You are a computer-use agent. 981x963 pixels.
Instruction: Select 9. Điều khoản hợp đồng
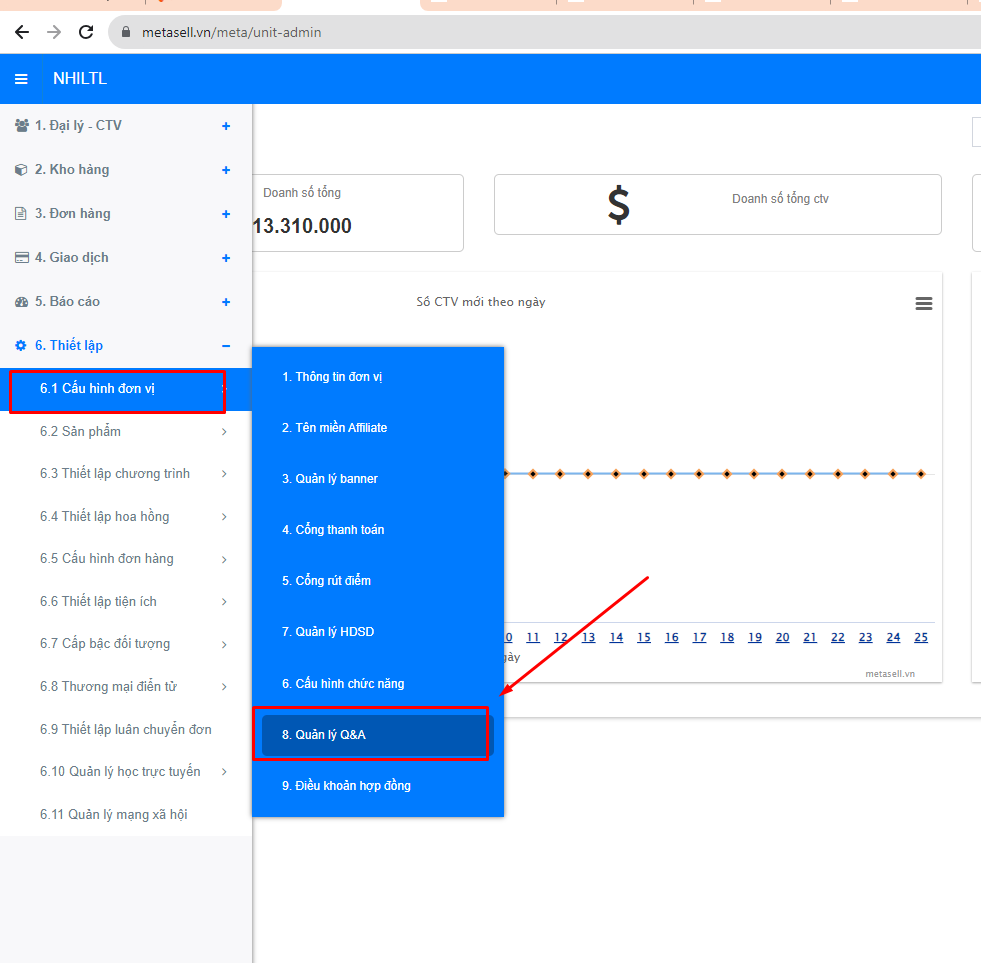pos(346,786)
